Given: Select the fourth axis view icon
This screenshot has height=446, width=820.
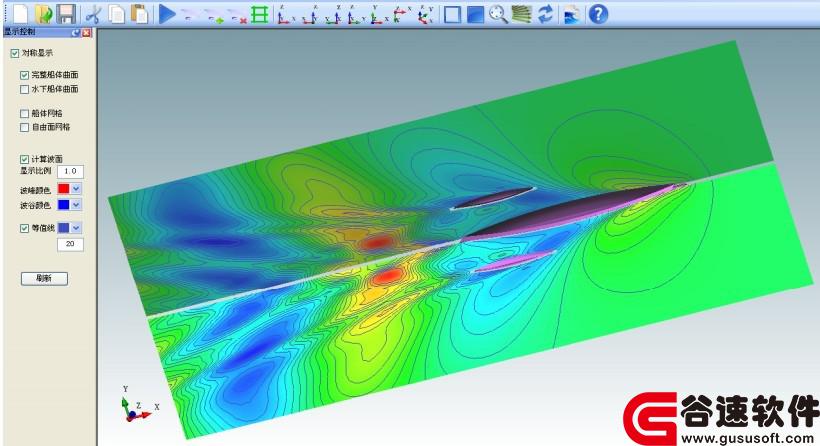Looking at the screenshot, I should coord(356,14).
